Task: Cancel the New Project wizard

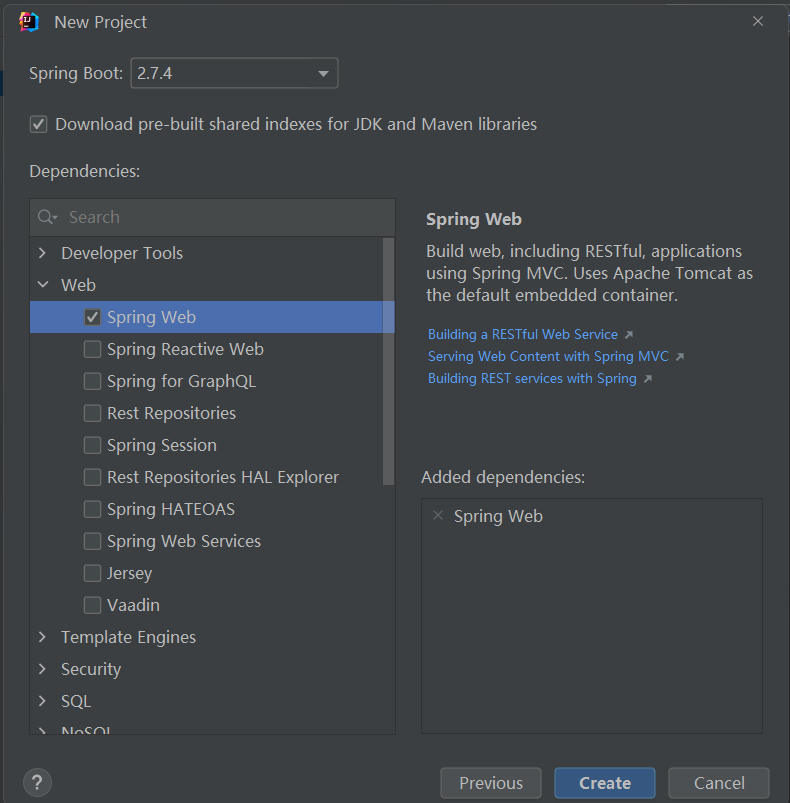Action: click(x=719, y=783)
